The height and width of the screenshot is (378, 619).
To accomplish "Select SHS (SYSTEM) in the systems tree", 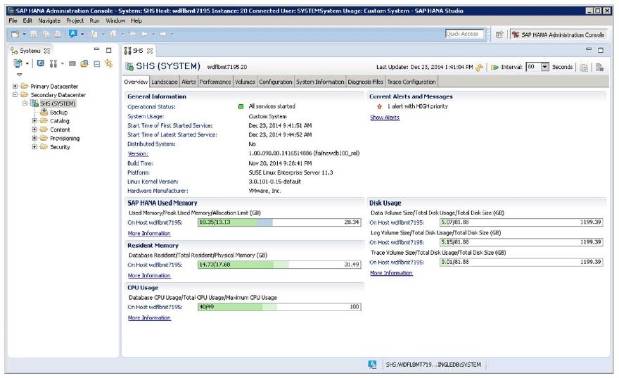I will [58, 103].
